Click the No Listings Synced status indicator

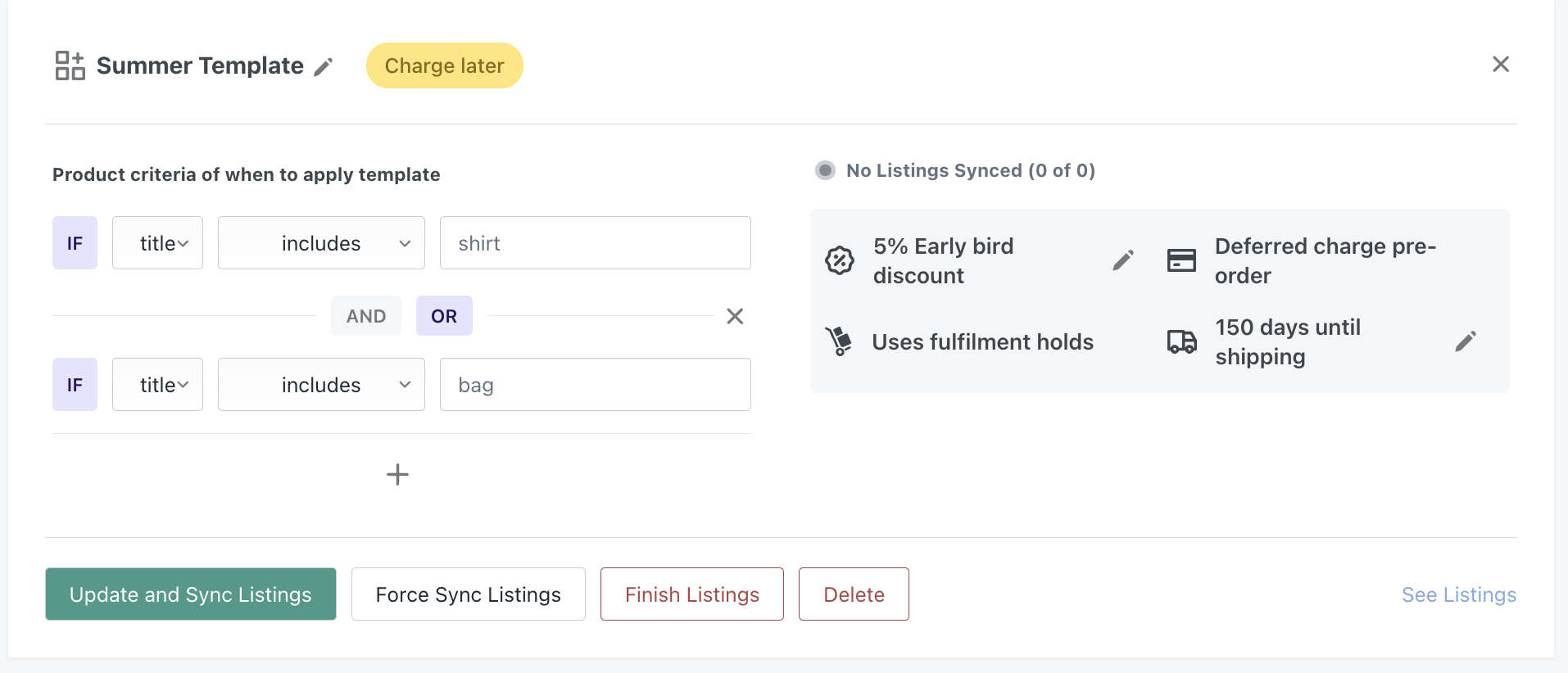click(825, 170)
